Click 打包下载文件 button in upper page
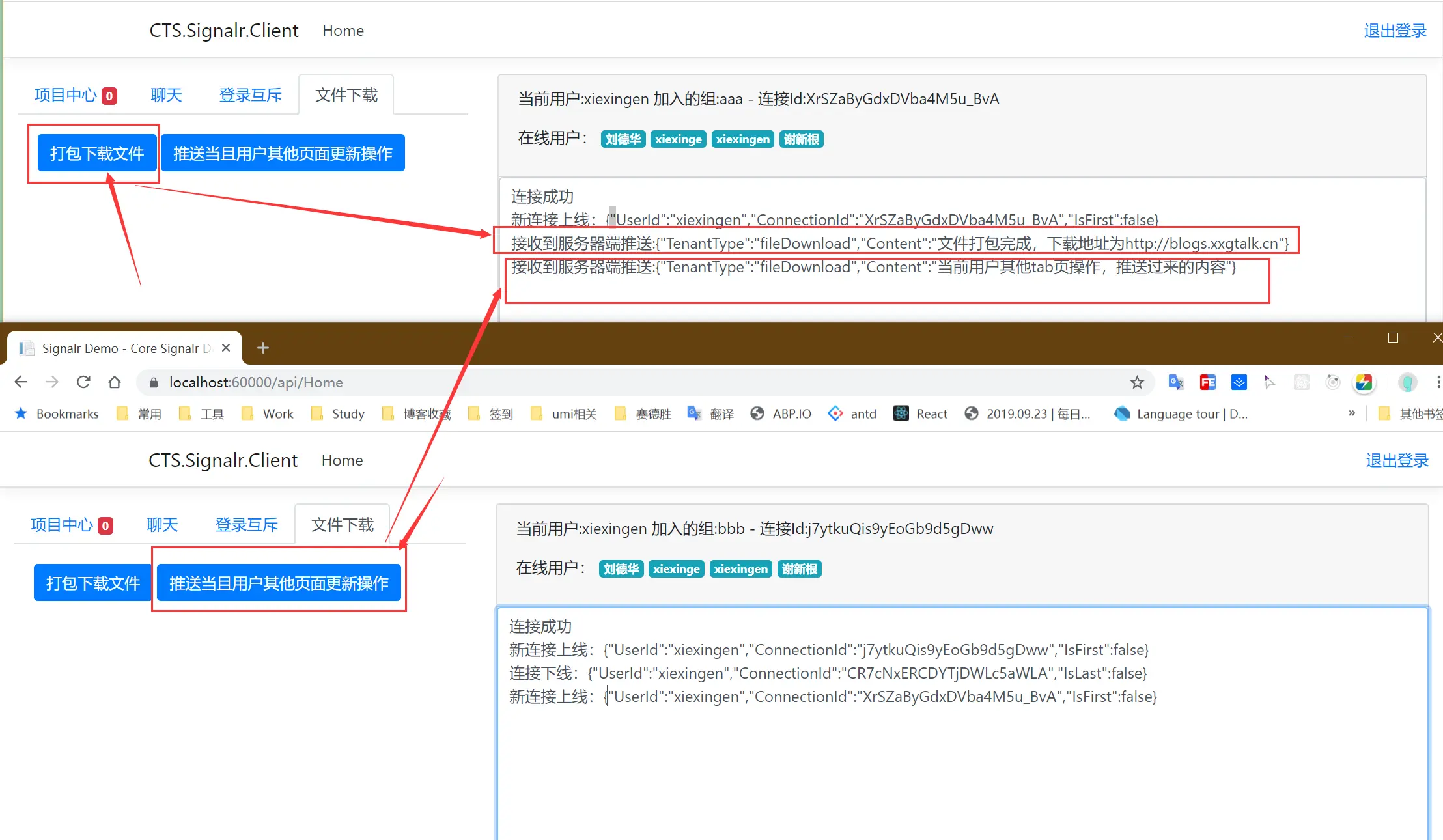Image resolution: width=1443 pixels, height=840 pixels. 97,153
